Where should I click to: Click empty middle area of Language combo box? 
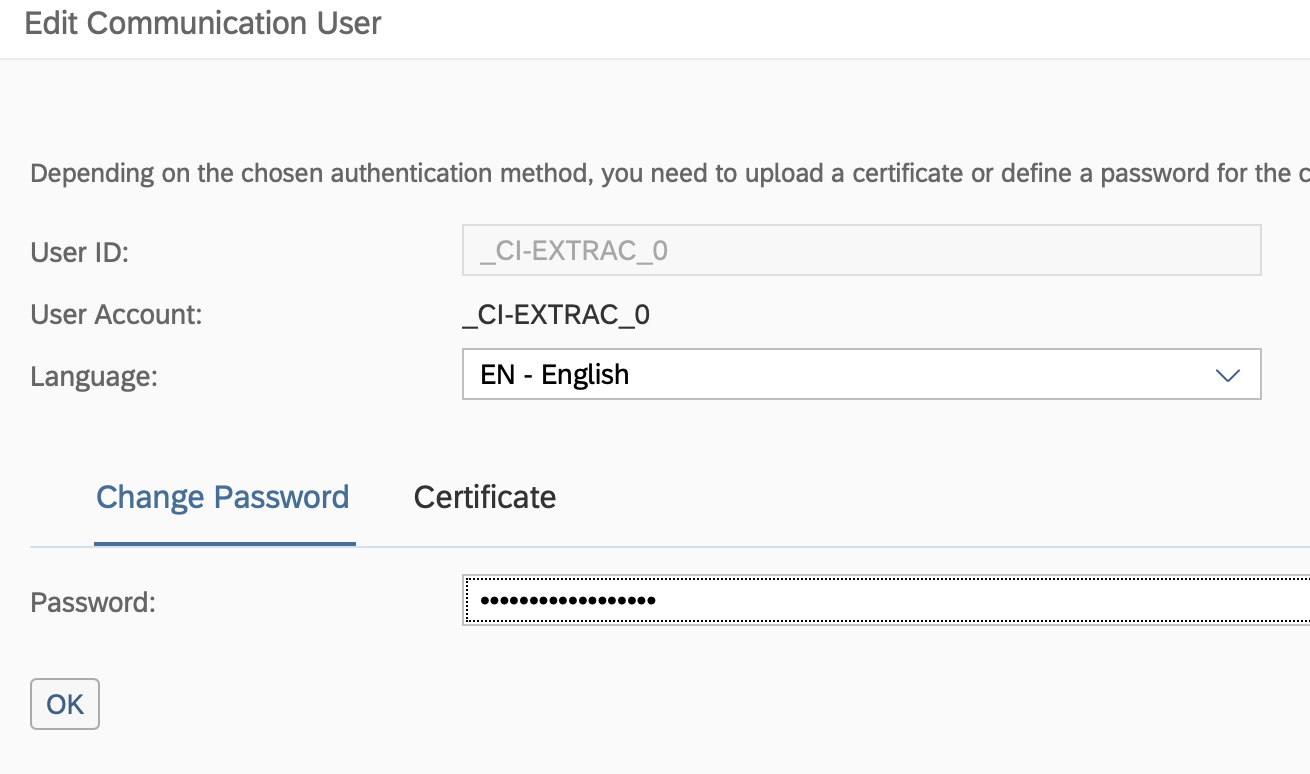pos(900,375)
